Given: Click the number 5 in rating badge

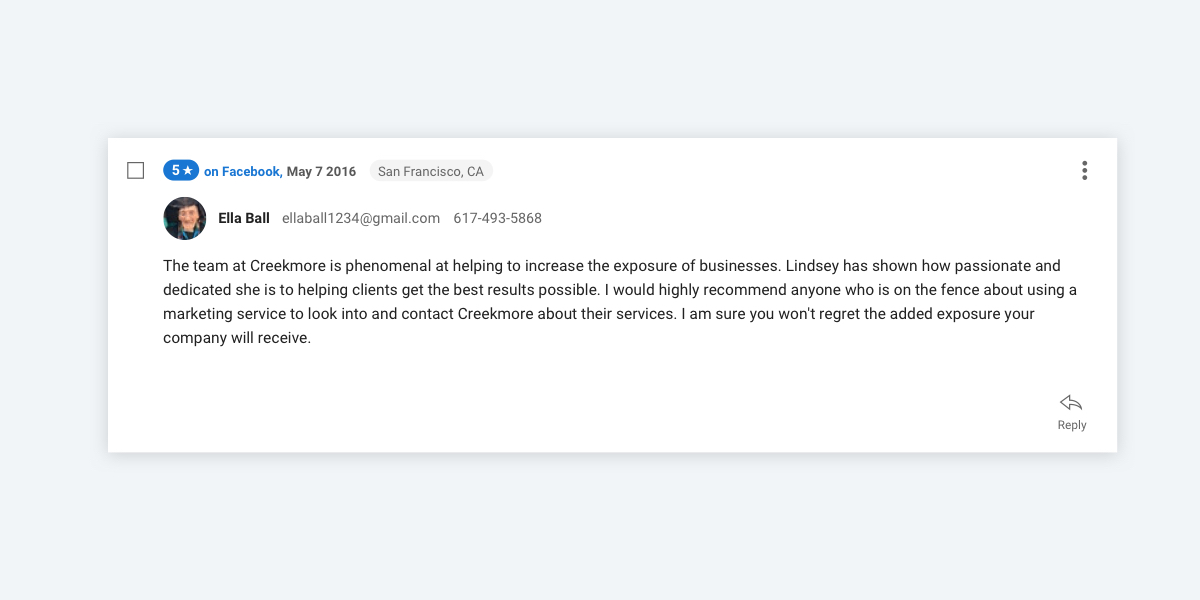Looking at the screenshot, I should tap(175, 171).
